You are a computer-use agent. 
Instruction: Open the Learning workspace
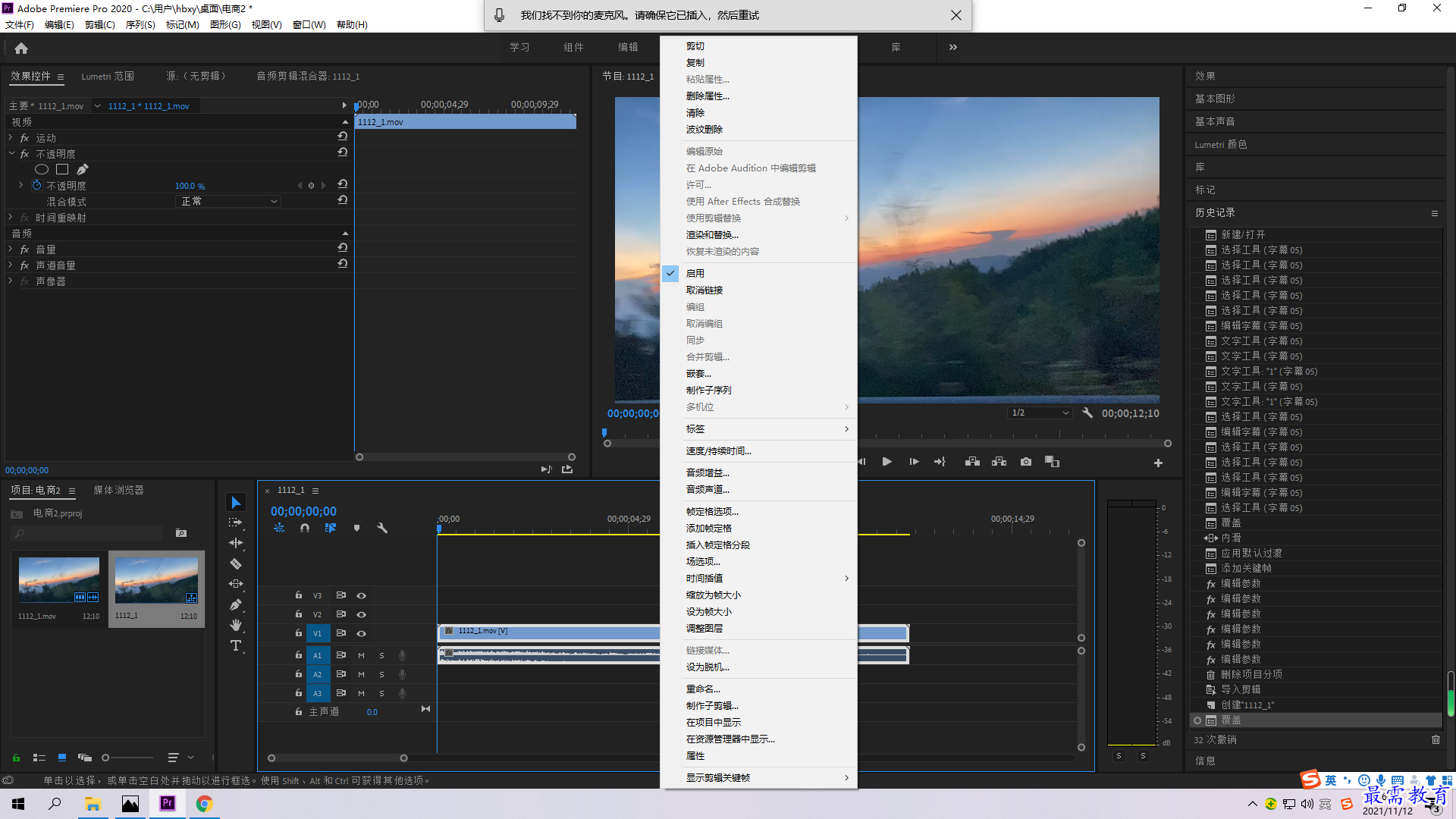tap(519, 47)
